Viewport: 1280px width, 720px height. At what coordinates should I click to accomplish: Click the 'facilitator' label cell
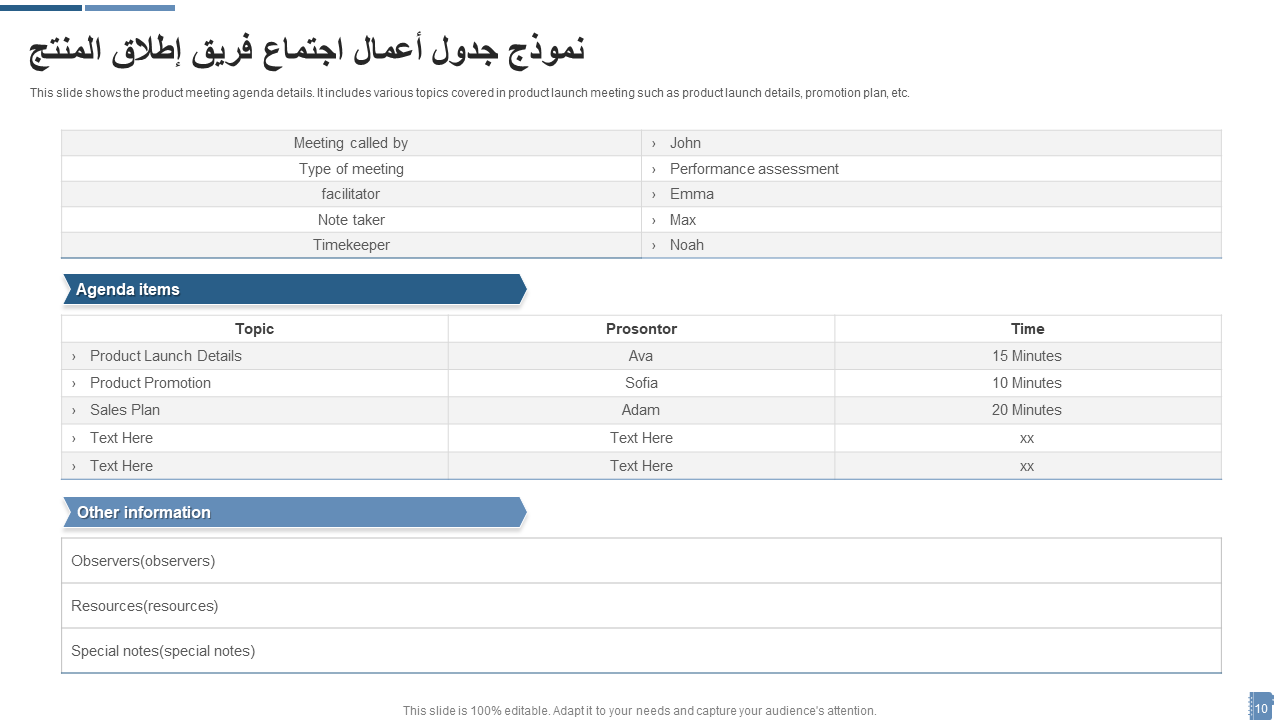point(351,194)
